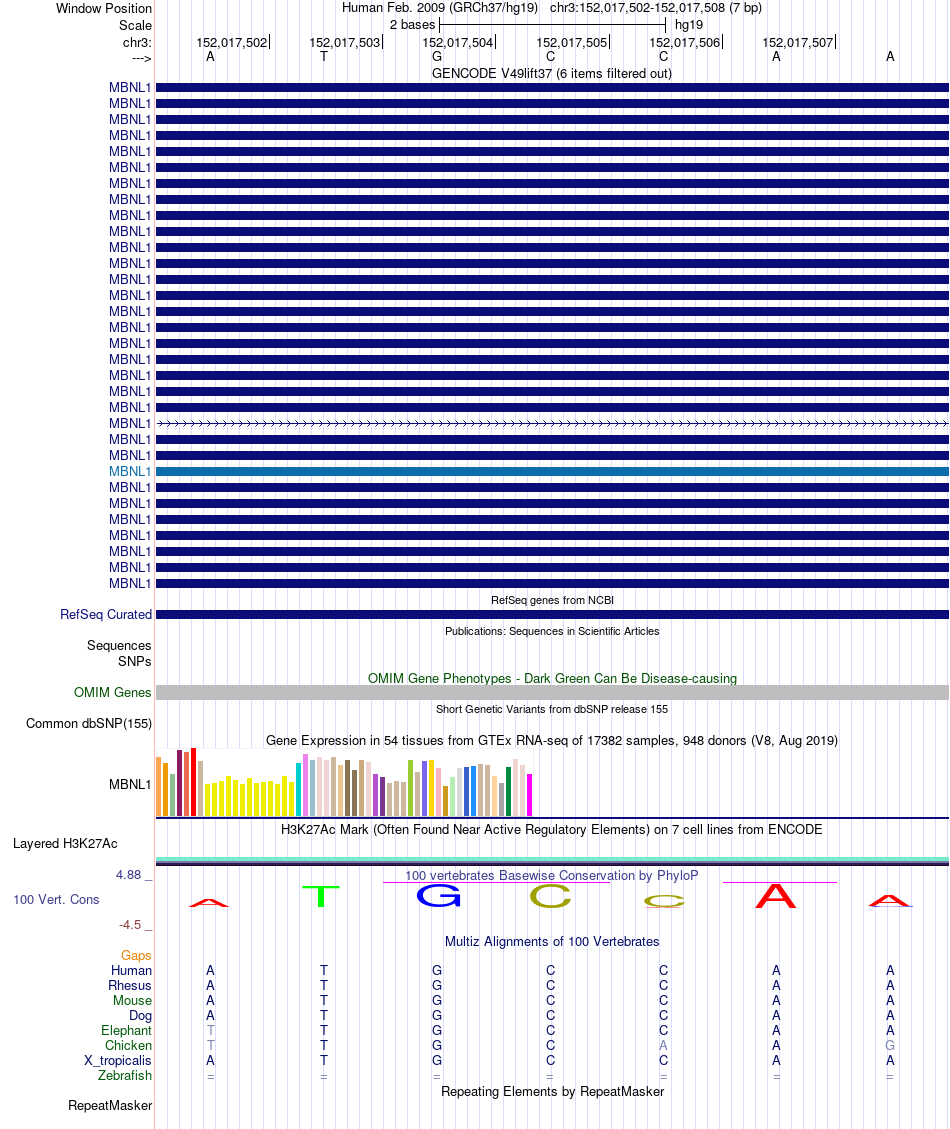Screen dimensions: 950x1129
Task: Click the -4.5 PhyloP lower limit value
Action: [x=130, y=925]
